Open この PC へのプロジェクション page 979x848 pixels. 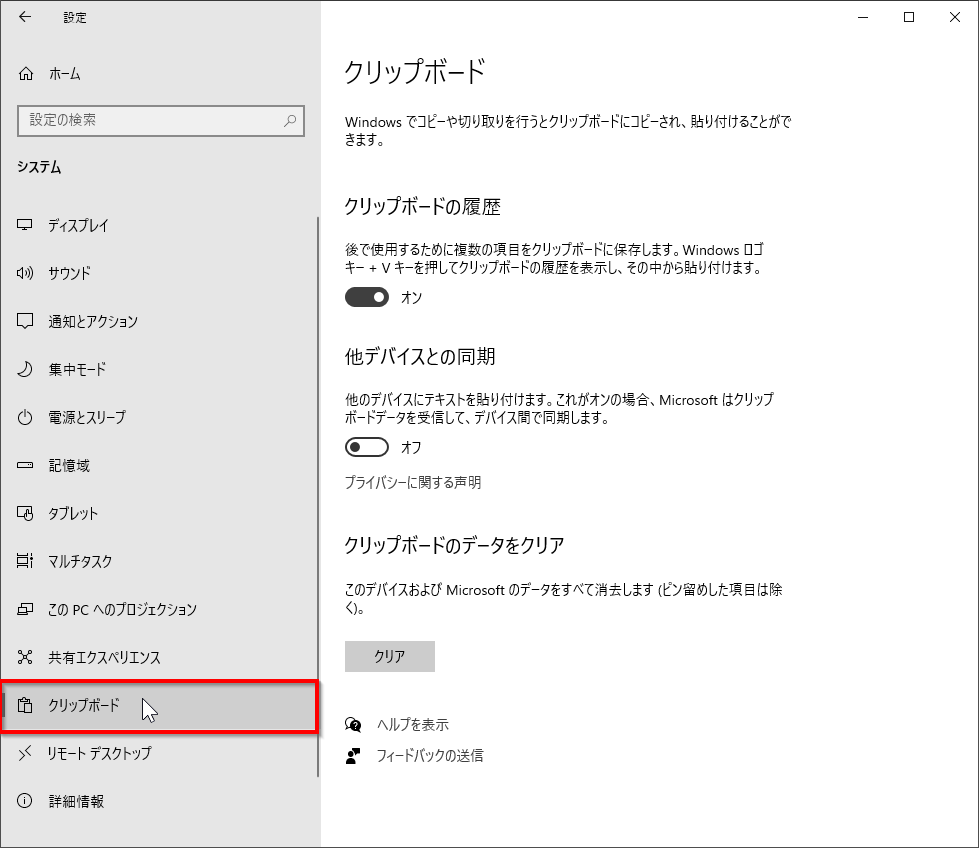pyautogui.click(x=159, y=609)
